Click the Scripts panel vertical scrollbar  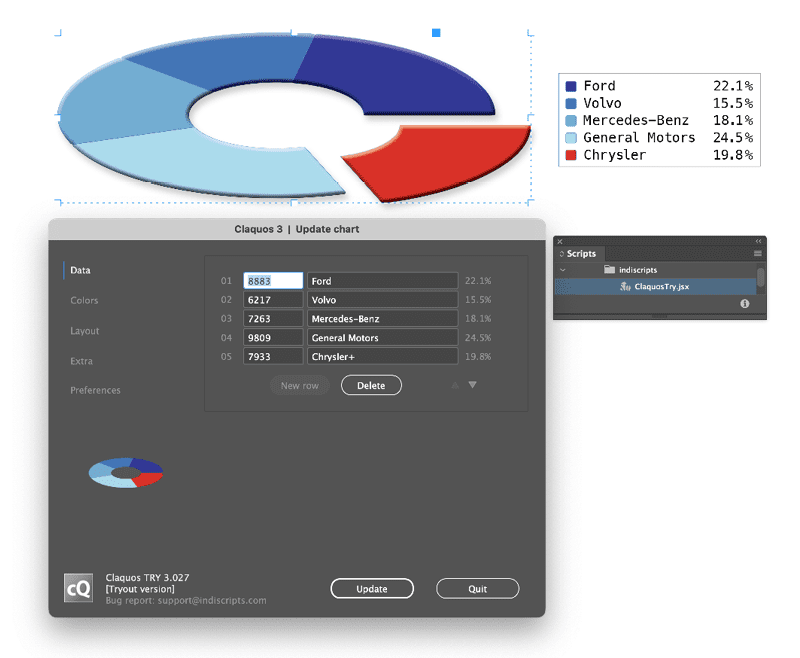pos(760,278)
